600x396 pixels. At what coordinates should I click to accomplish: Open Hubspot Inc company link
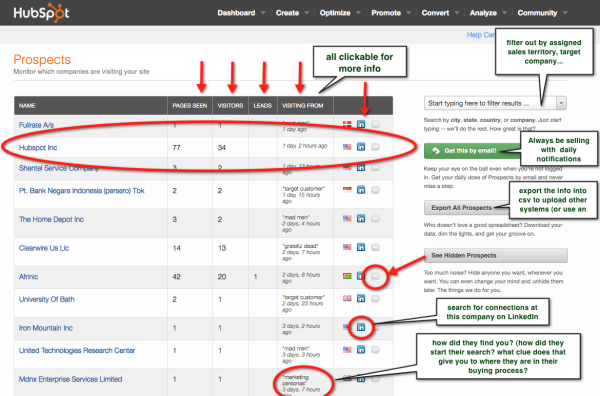click(38, 147)
